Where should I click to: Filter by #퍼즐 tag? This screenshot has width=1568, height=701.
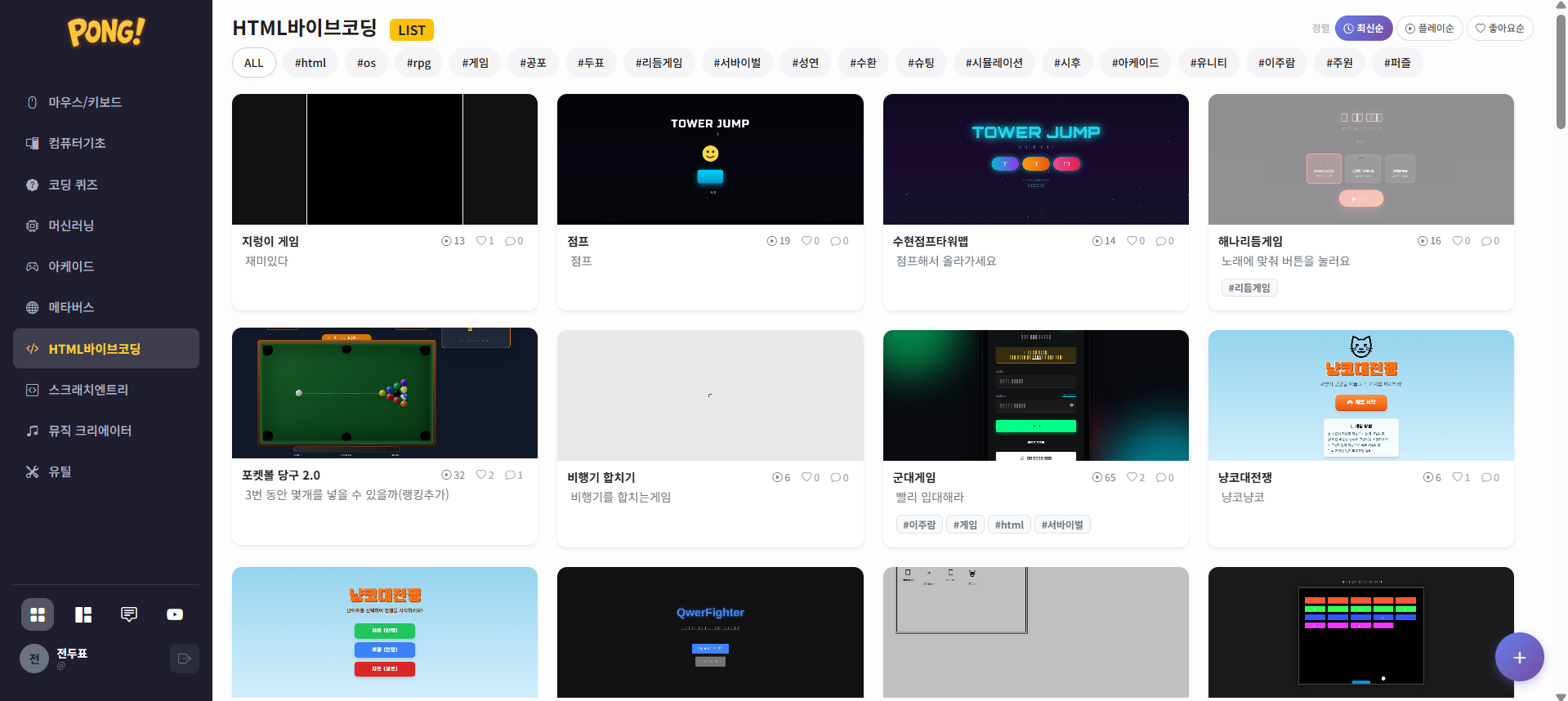1397,63
